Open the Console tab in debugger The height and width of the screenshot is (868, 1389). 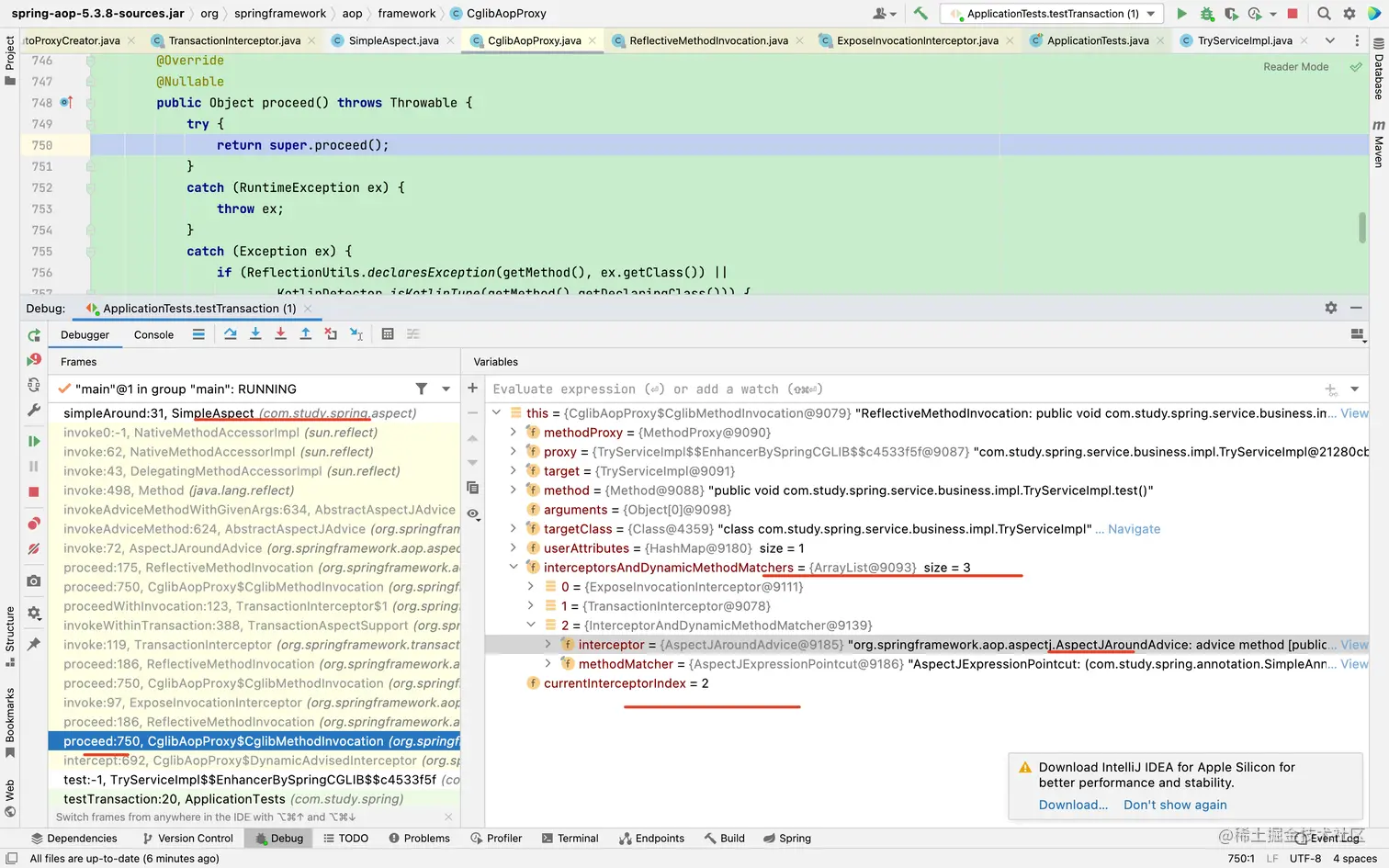coord(153,335)
